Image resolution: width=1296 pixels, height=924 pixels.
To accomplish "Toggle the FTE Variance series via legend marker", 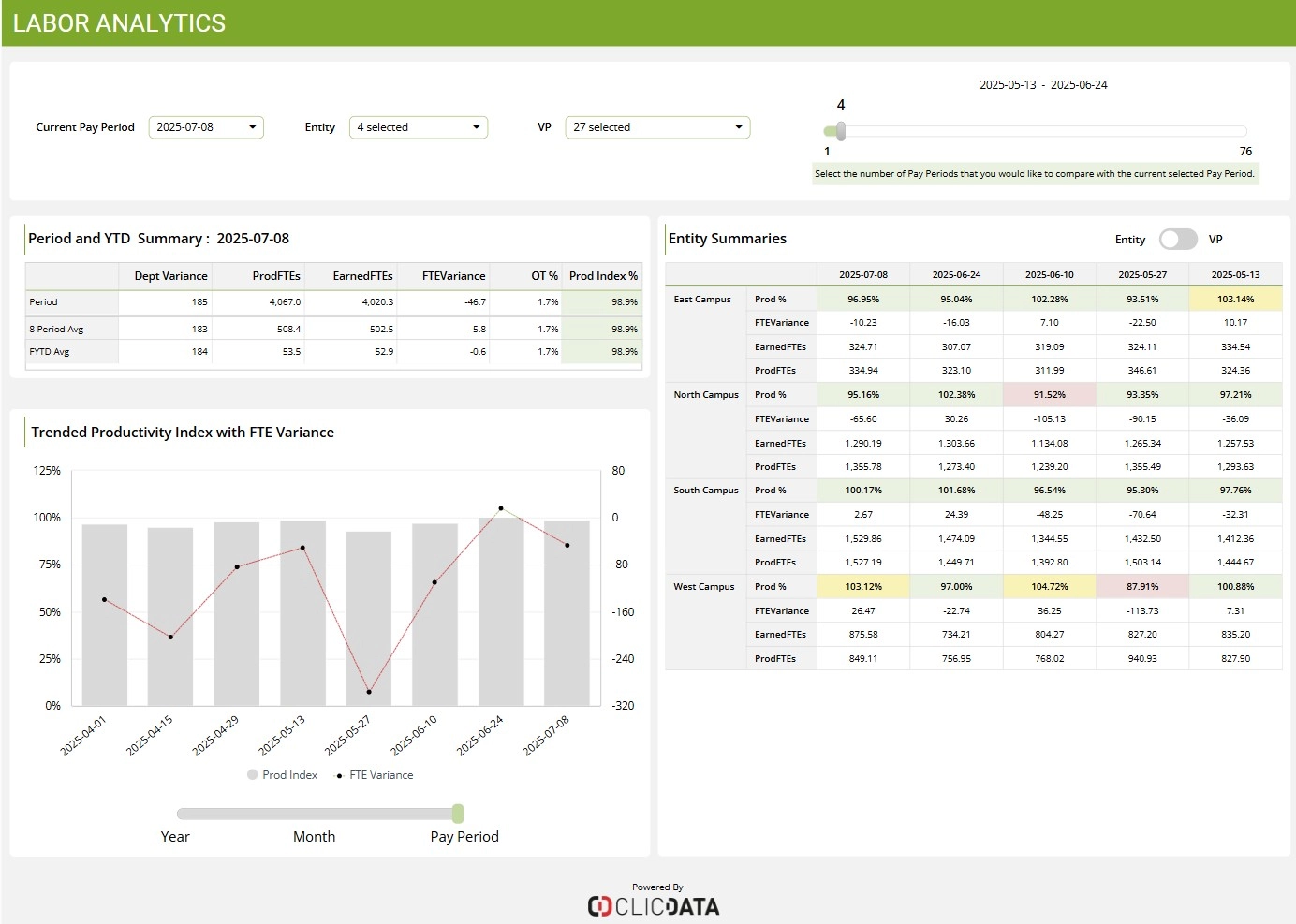I will (x=341, y=774).
